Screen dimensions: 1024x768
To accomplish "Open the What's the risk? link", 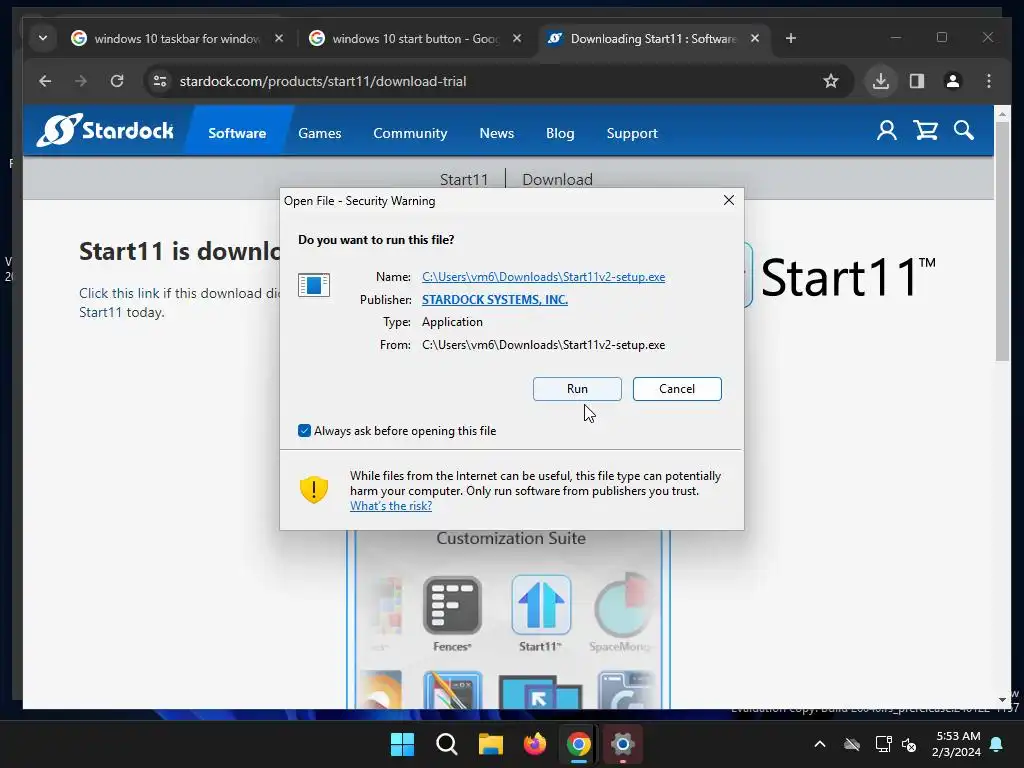I will point(391,506).
